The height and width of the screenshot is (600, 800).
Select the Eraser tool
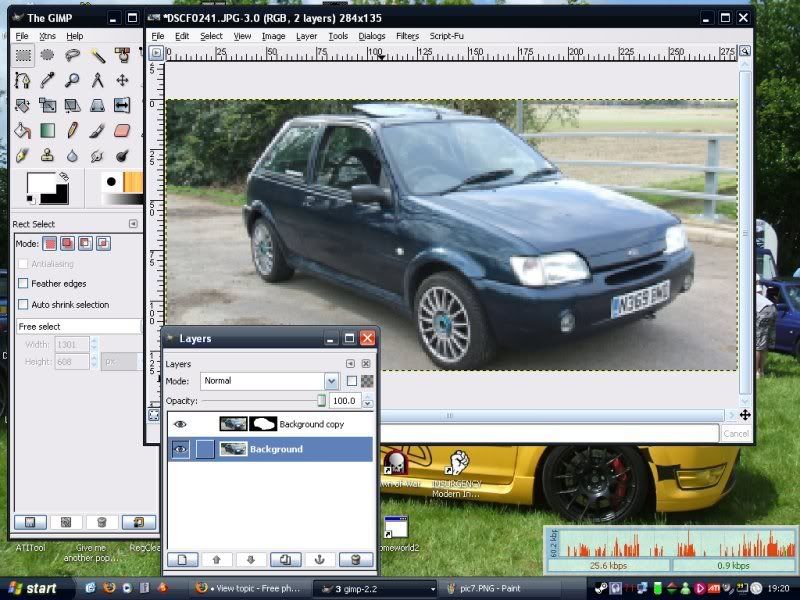[x=122, y=131]
